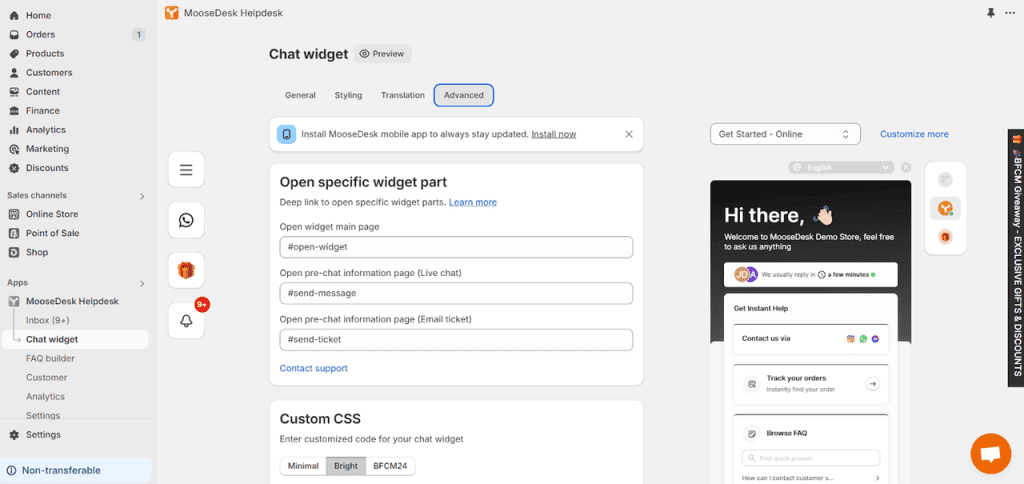Viewport: 1024px width, 484px height.
Task: Open the notification bell with 9+ badge
Action: [186, 321]
